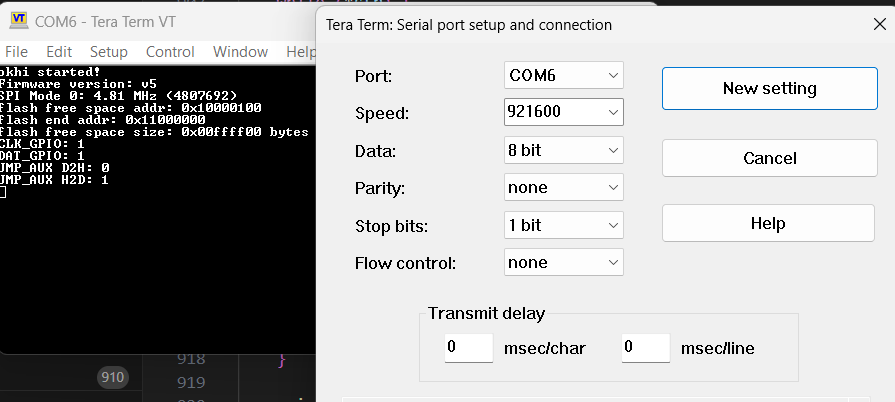This screenshot has height=402, width=895.
Task: Open the Speed dropdown showing 921600
Action: 563,112
